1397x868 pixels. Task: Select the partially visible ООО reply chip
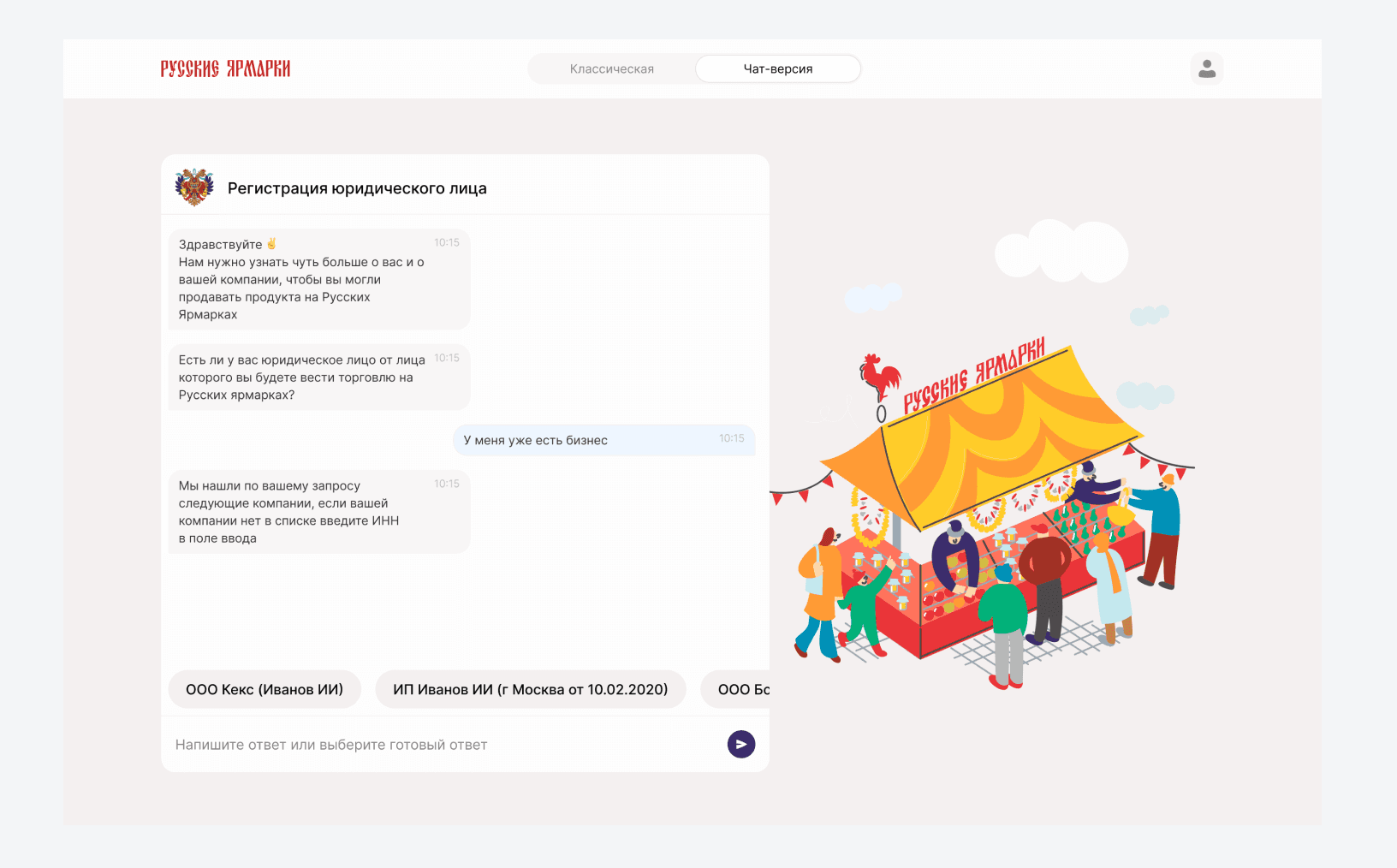click(x=736, y=689)
